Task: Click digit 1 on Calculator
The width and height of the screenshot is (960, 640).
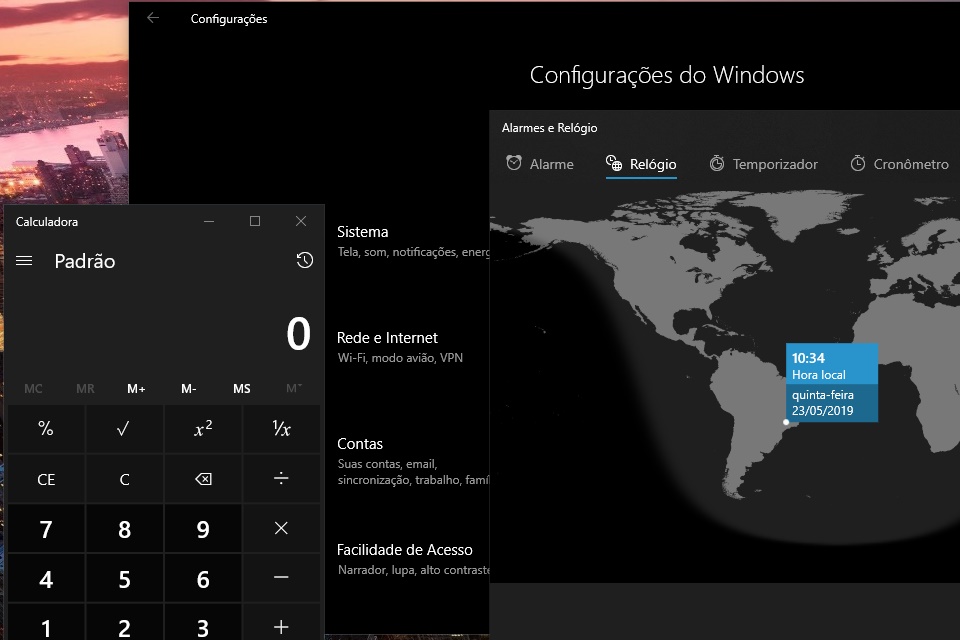Action: [46, 627]
